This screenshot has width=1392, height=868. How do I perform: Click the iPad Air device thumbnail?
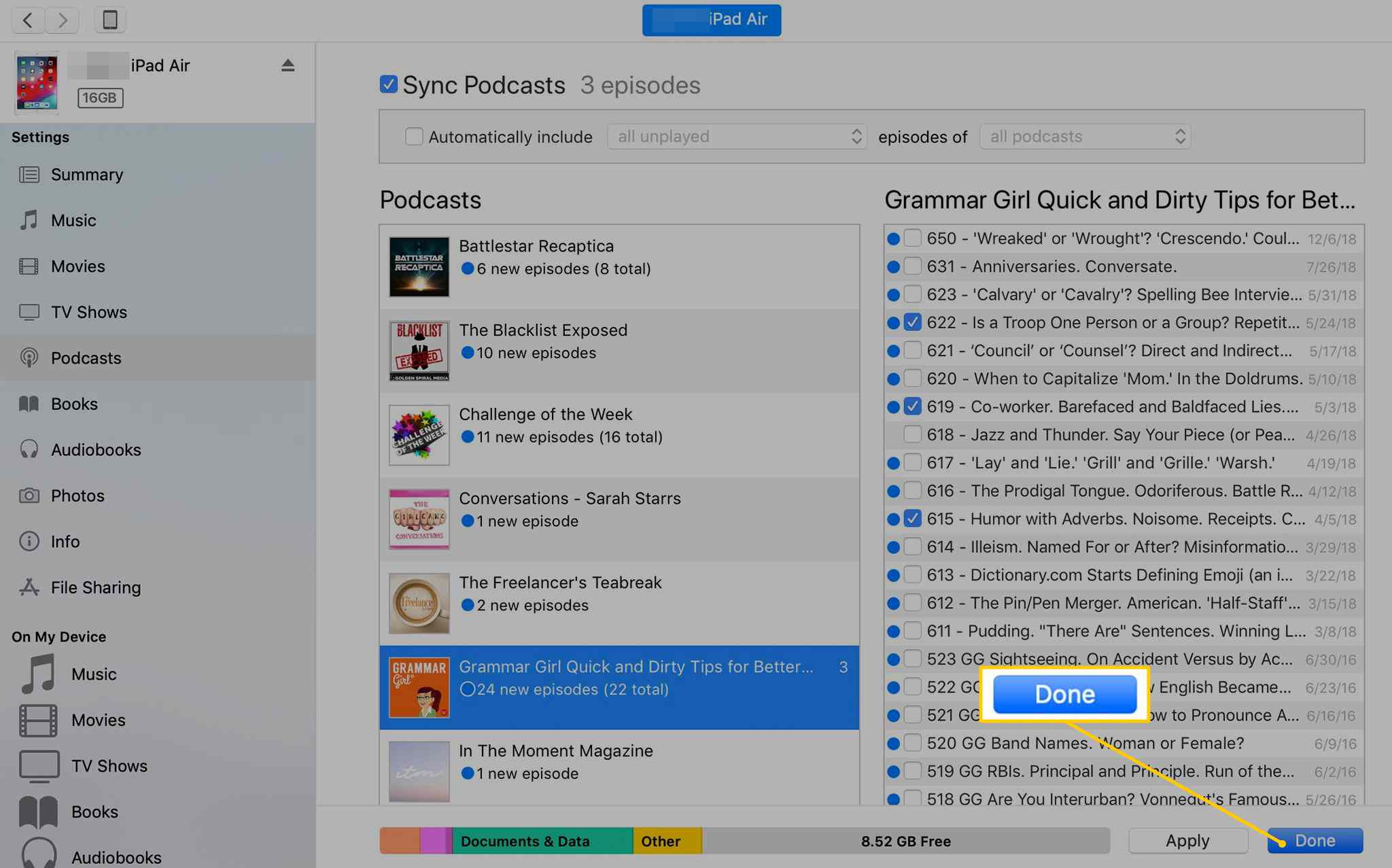[x=37, y=83]
